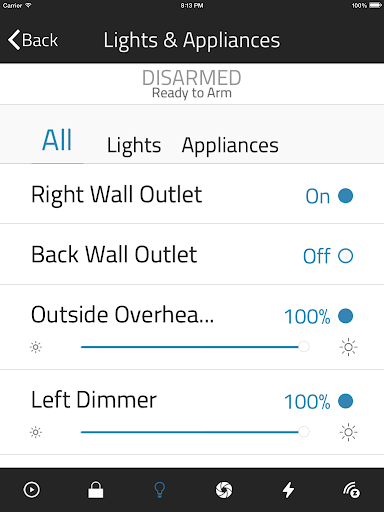
Task: Click the bright sun icon for Outside Overhead
Action: point(348,347)
